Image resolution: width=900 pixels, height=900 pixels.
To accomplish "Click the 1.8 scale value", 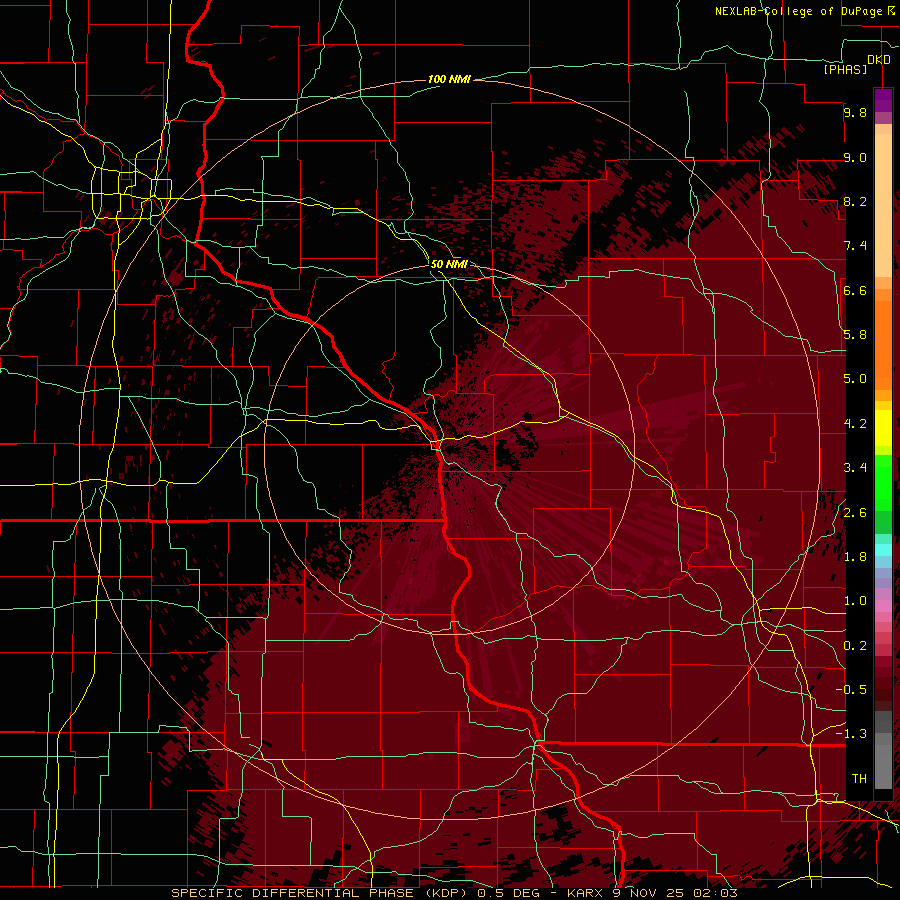I will click(855, 557).
